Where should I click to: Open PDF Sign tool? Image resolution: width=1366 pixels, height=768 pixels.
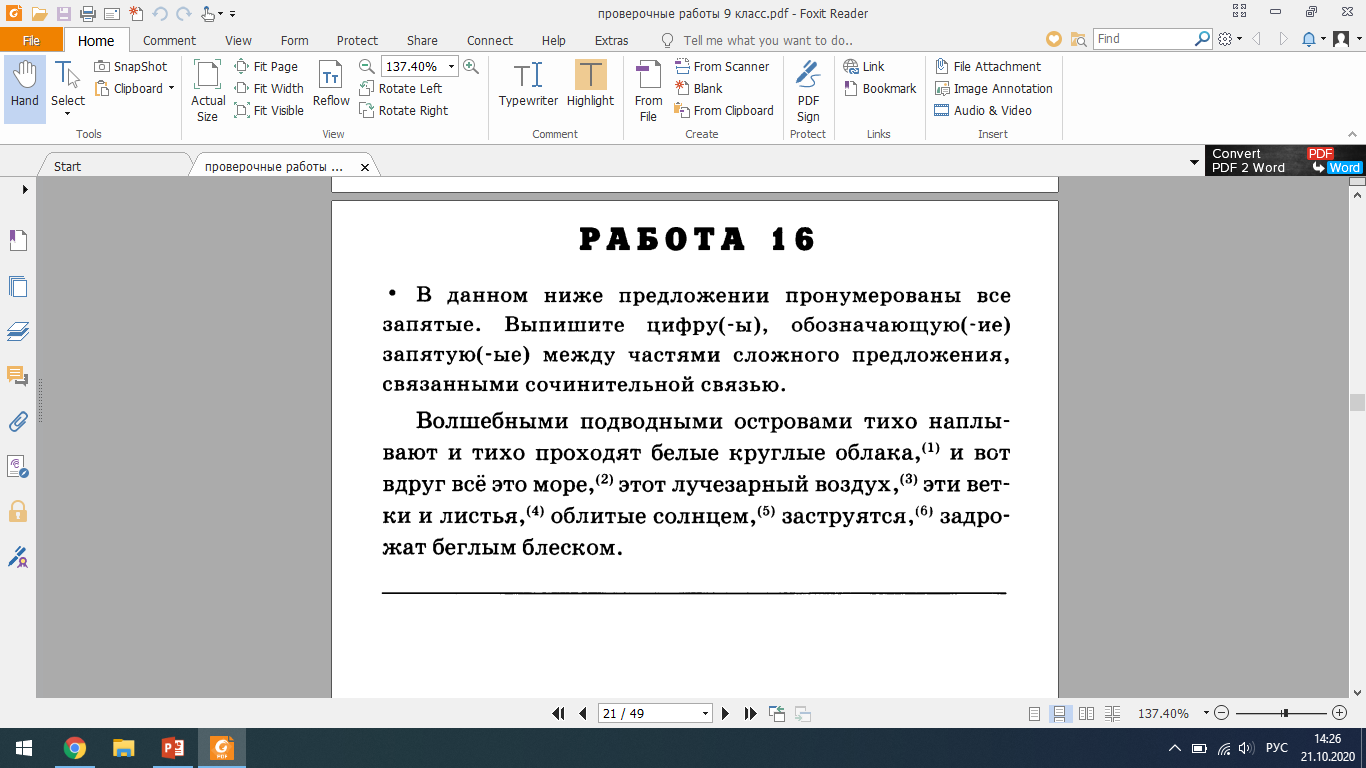pyautogui.click(x=808, y=90)
